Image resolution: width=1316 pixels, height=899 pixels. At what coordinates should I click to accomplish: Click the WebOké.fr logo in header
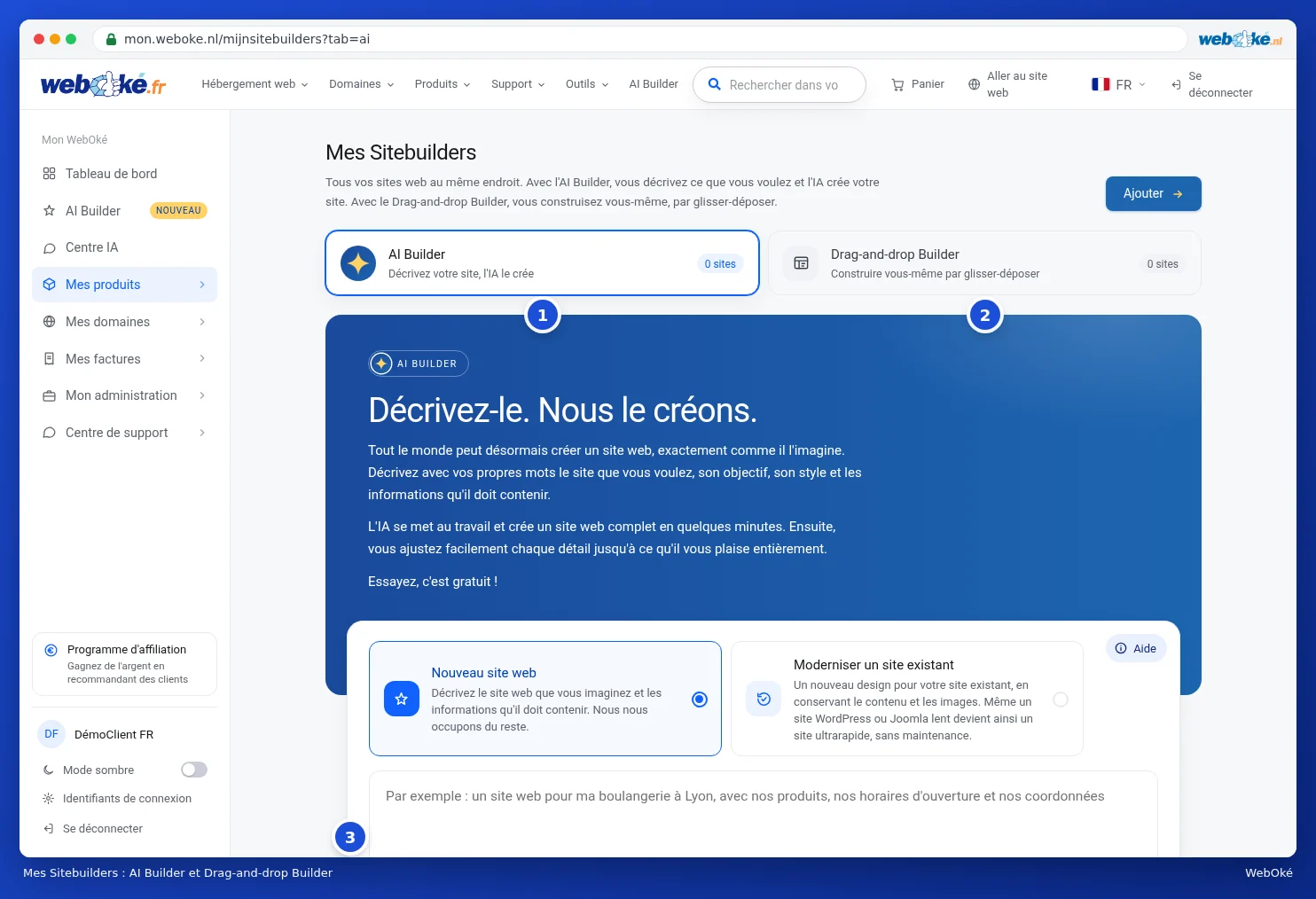pos(103,84)
